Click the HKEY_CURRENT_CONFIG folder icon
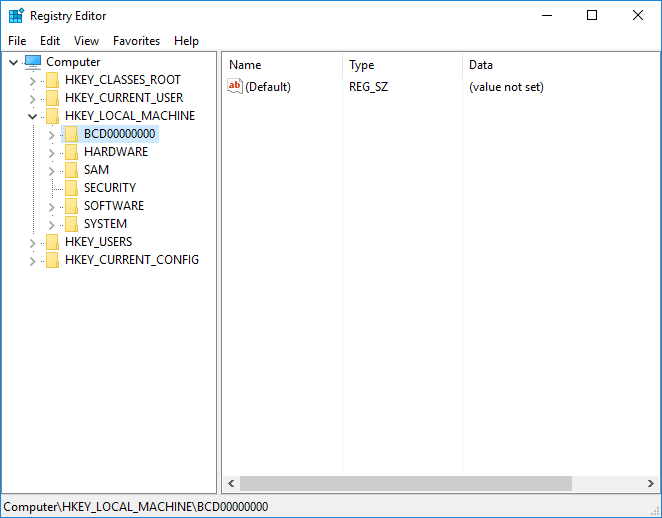This screenshot has width=662, height=518. pyautogui.click(x=52, y=260)
